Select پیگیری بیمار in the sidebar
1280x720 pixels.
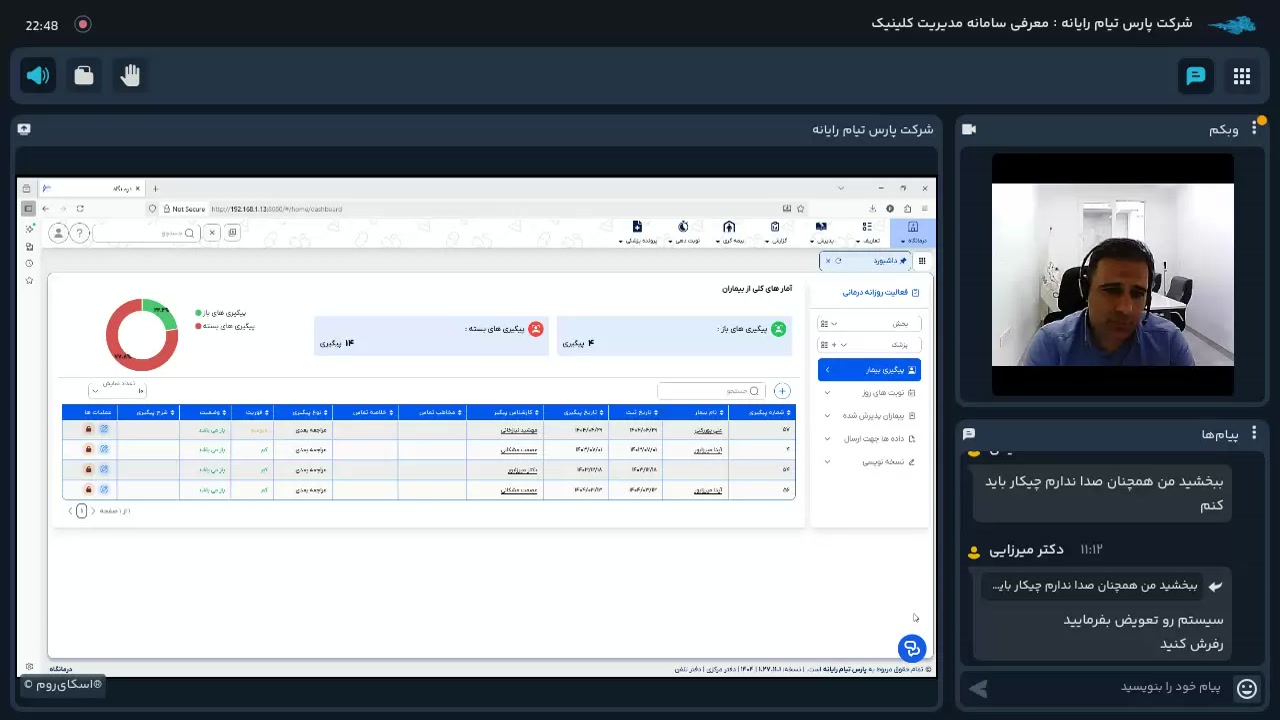coord(869,370)
